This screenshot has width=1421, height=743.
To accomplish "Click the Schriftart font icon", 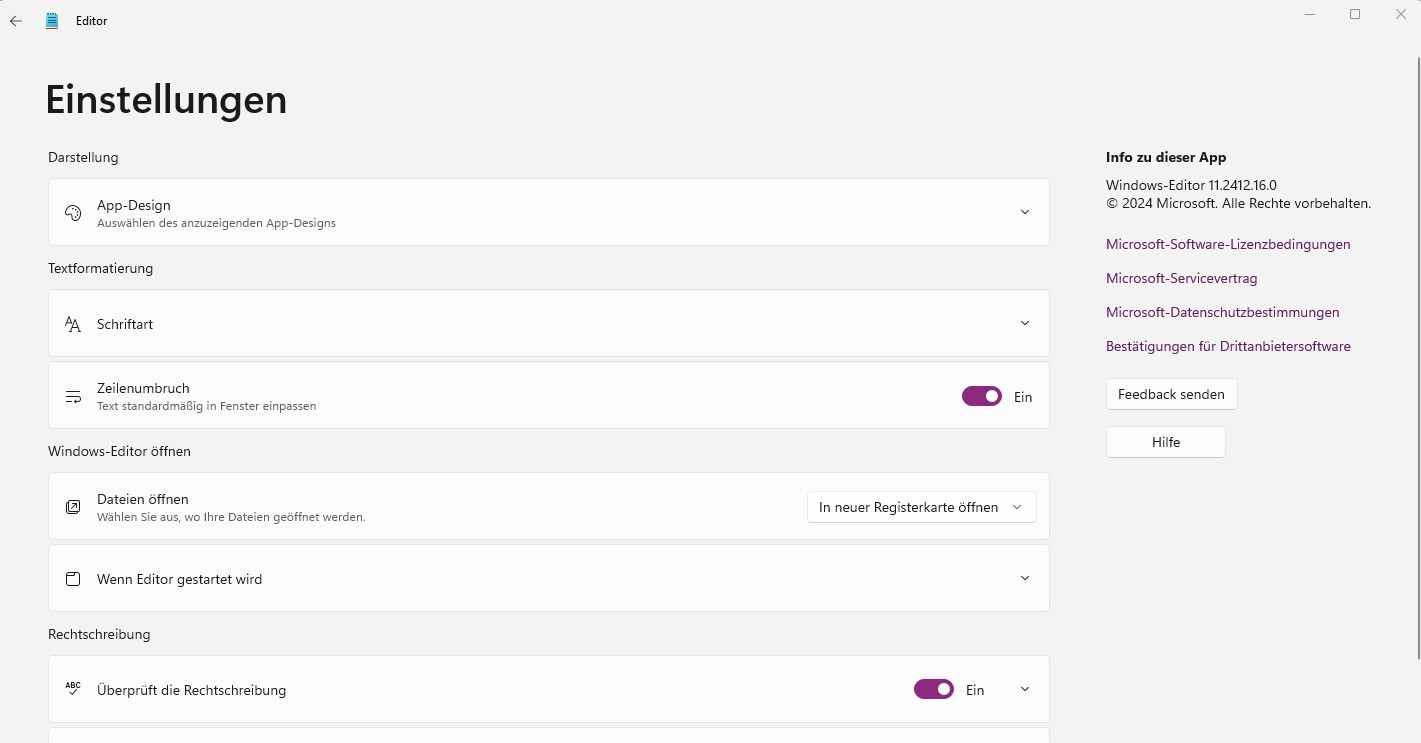I will (72, 324).
